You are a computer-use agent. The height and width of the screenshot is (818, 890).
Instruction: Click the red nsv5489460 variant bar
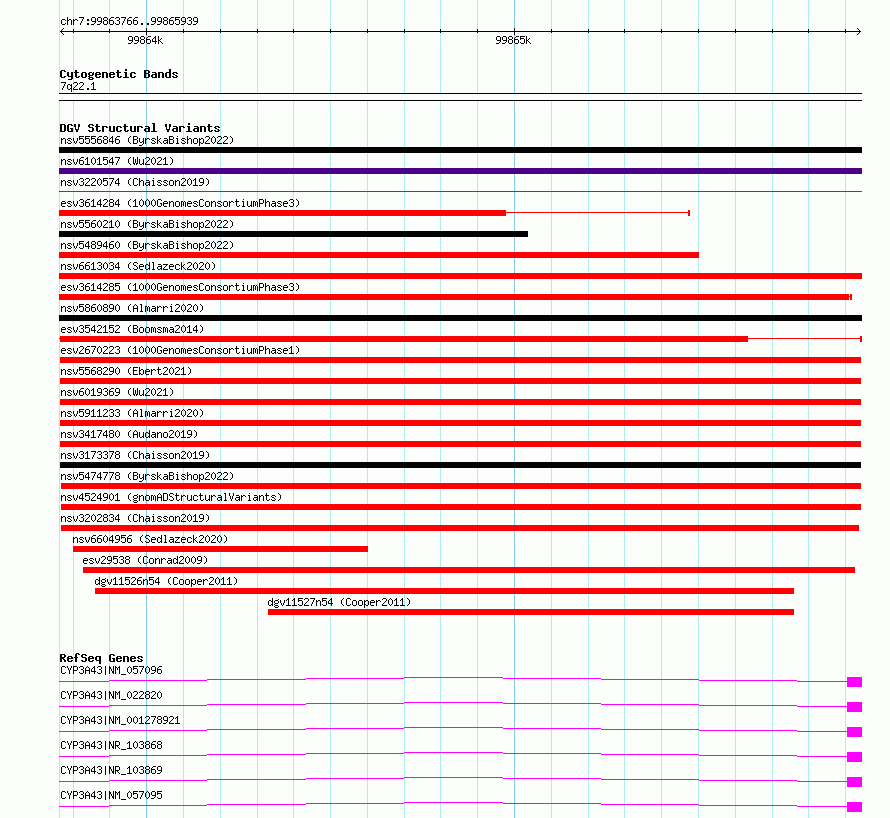click(x=379, y=255)
